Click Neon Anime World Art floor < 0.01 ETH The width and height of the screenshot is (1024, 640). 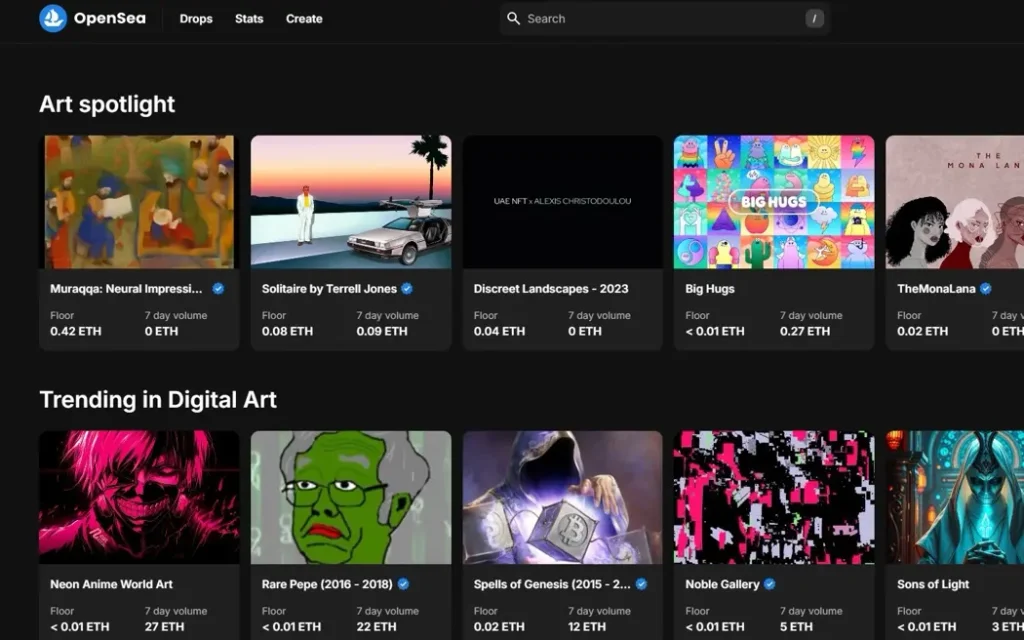tap(80, 627)
